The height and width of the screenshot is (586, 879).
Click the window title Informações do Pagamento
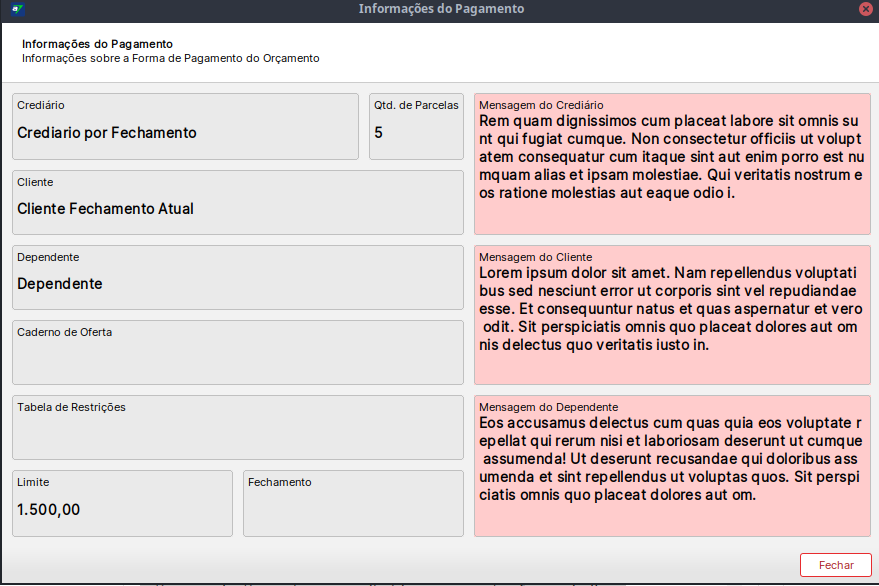pyautogui.click(x=442, y=9)
